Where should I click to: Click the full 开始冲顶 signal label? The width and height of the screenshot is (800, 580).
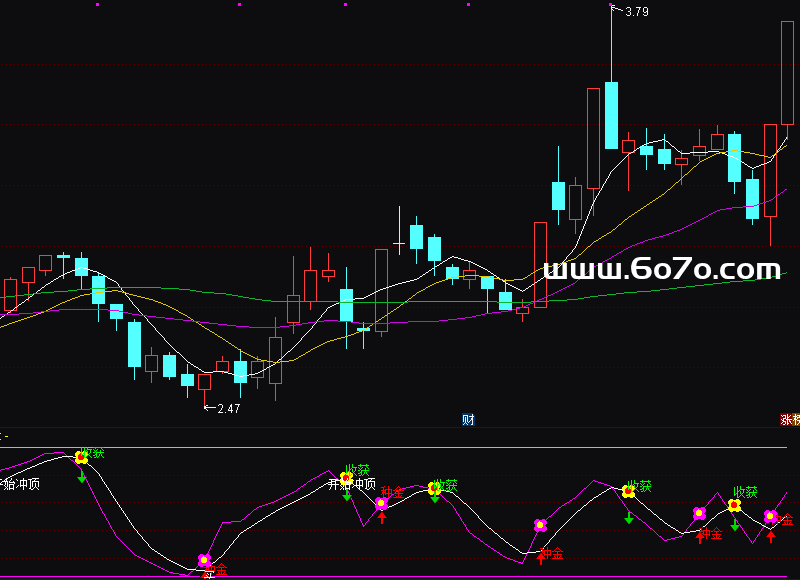tap(352, 485)
